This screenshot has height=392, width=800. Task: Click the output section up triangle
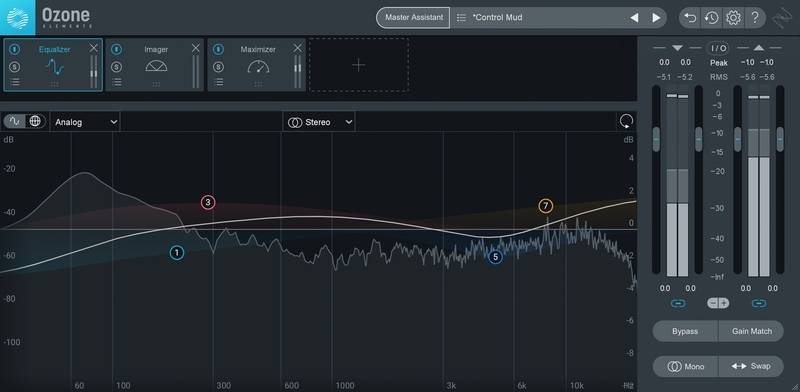point(759,48)
